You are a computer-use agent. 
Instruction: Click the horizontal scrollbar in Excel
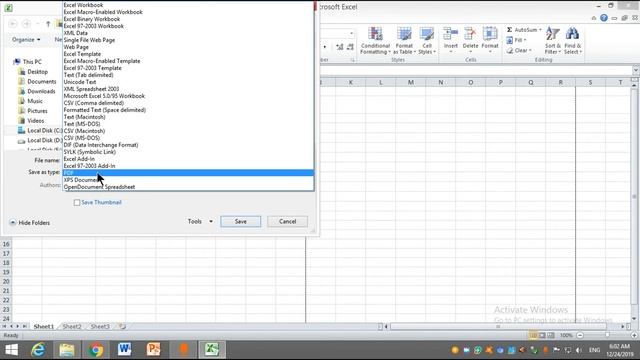[x=498, y=327]
